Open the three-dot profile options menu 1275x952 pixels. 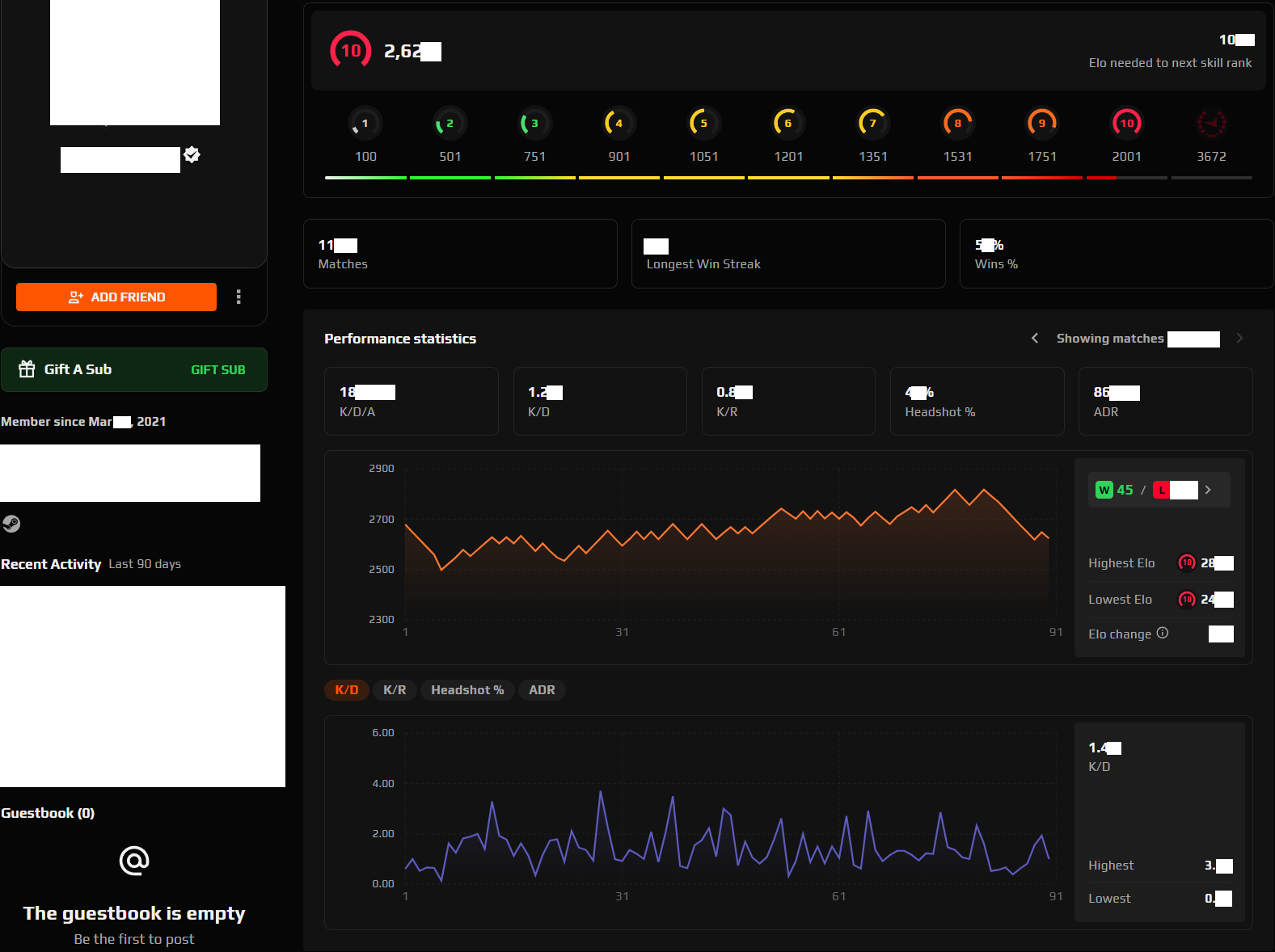click(239, 297)
